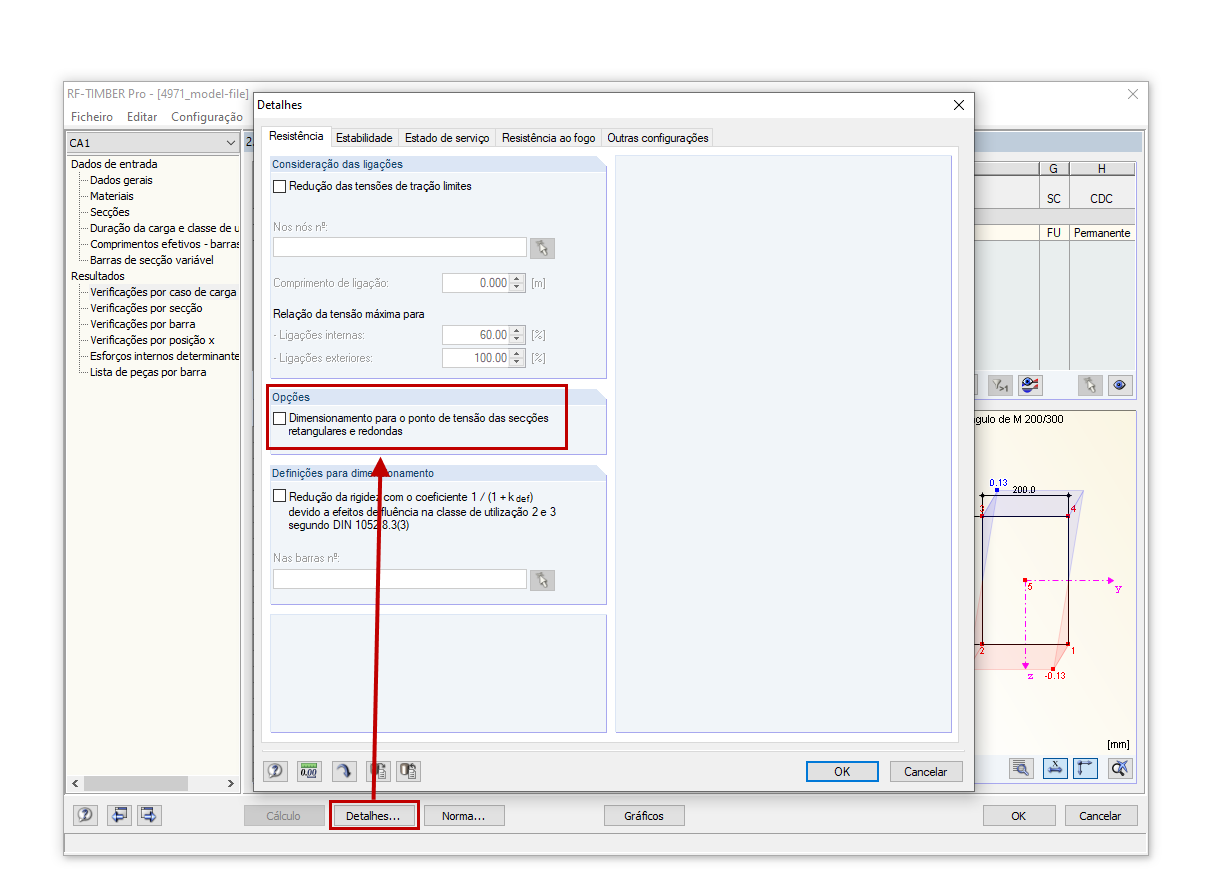Toggle the dimensions x icon under section view
Viewport: 1215px width, 890px height.
click(x=1055, y=768)
